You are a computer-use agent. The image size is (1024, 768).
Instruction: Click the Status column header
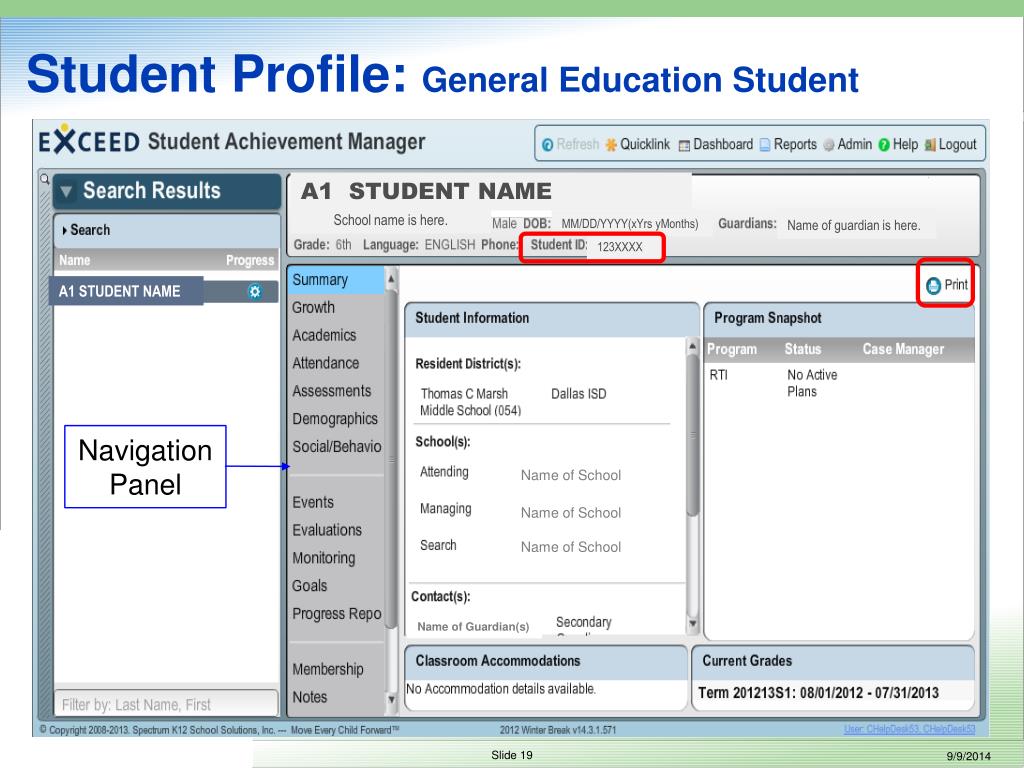click(x=803, y=349)
